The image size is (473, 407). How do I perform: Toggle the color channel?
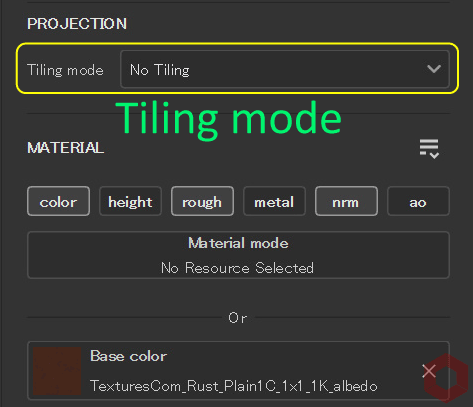[x=58, y=201]
